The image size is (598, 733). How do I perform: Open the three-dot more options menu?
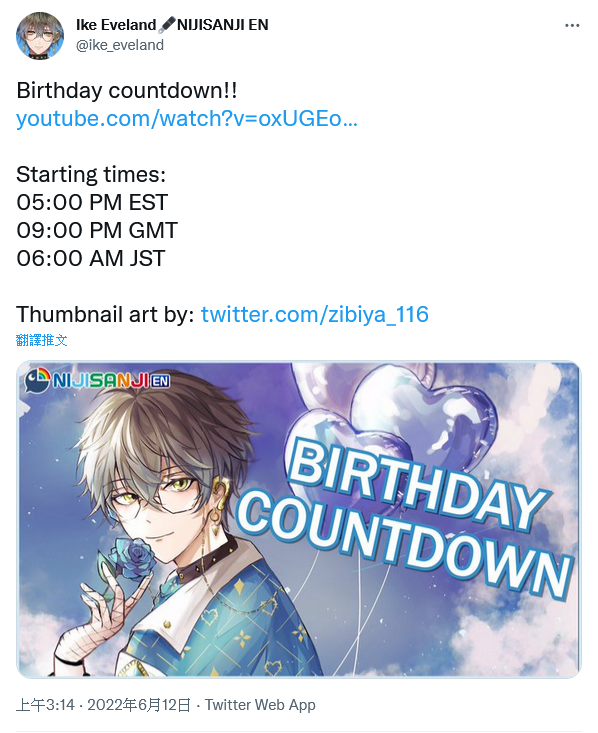coord(572,25)
